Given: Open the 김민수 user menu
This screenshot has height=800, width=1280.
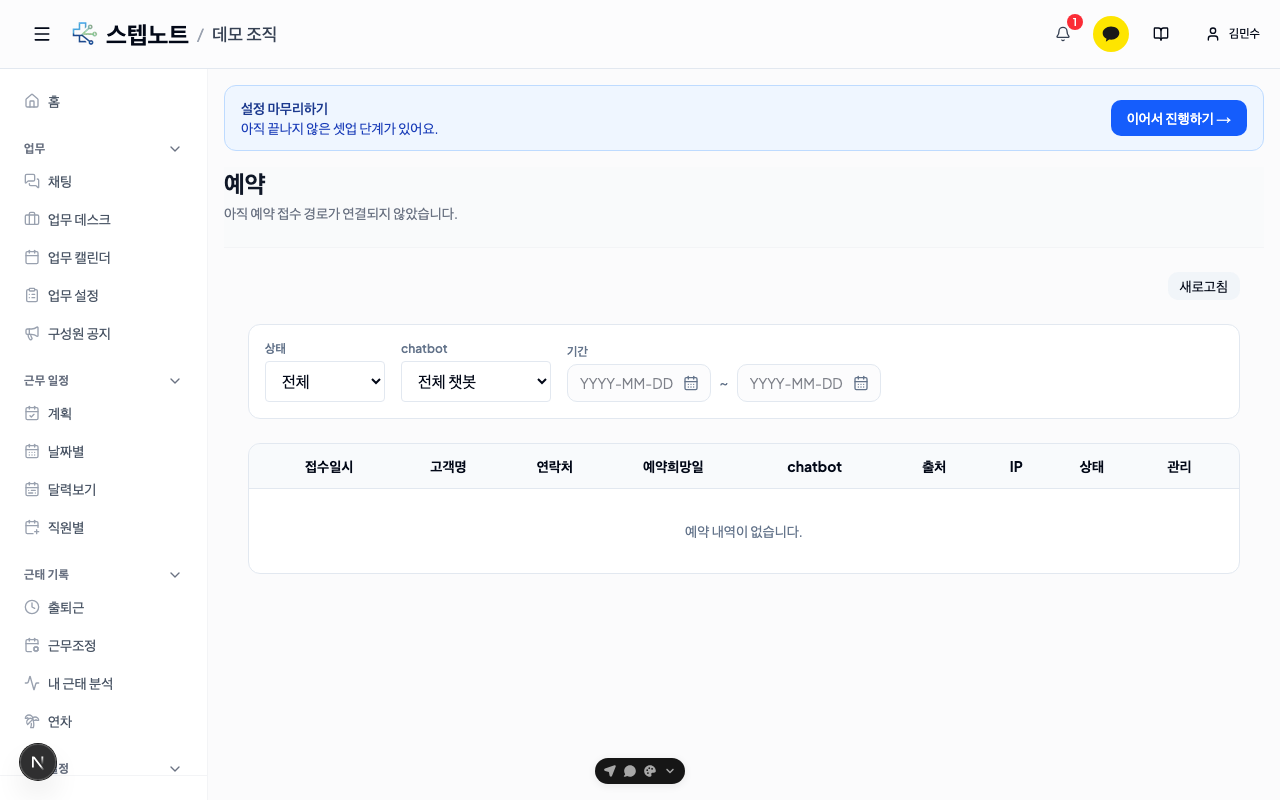Looking at the screenshot, I should tap(1233, 34).
